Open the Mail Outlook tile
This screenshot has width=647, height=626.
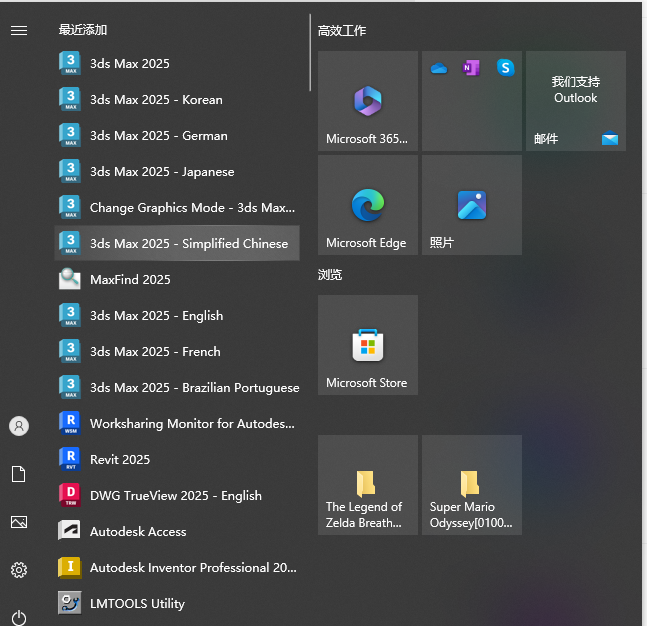tap(576, 101)
